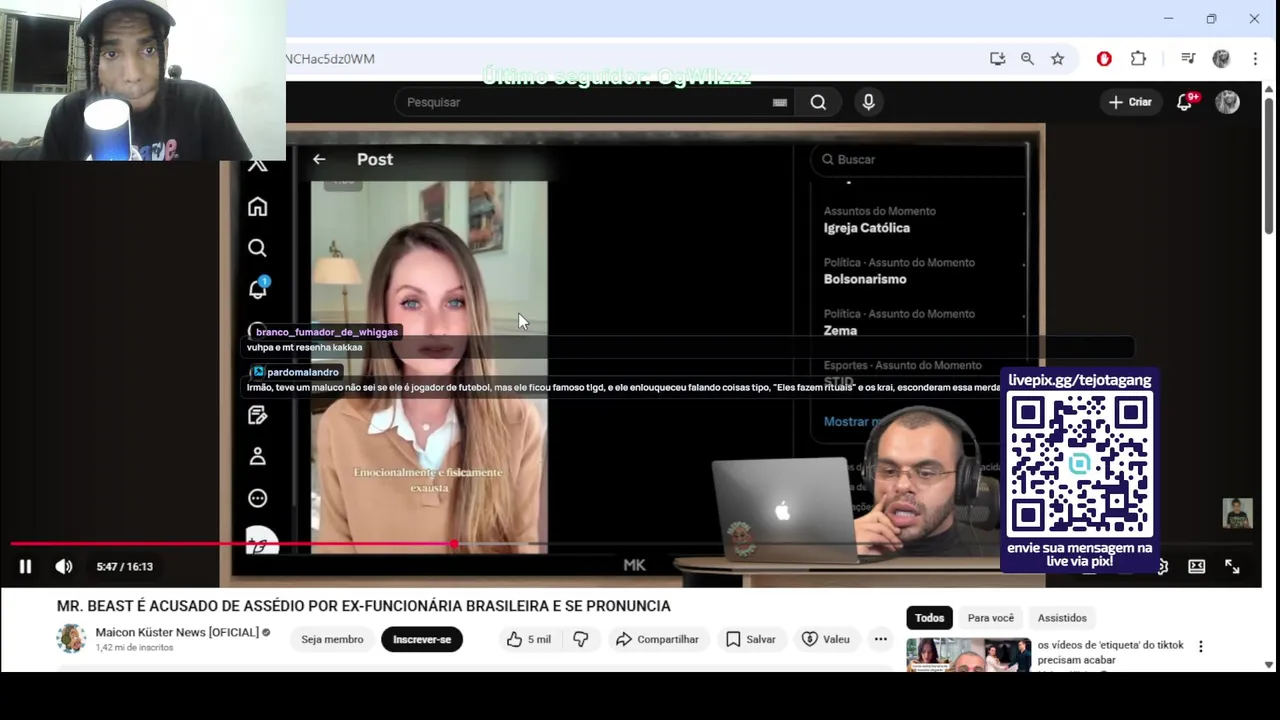The height and width of the screenshot is (720, 1280).
Task: Pause the YouTube video
Action: tap(25, 566)
